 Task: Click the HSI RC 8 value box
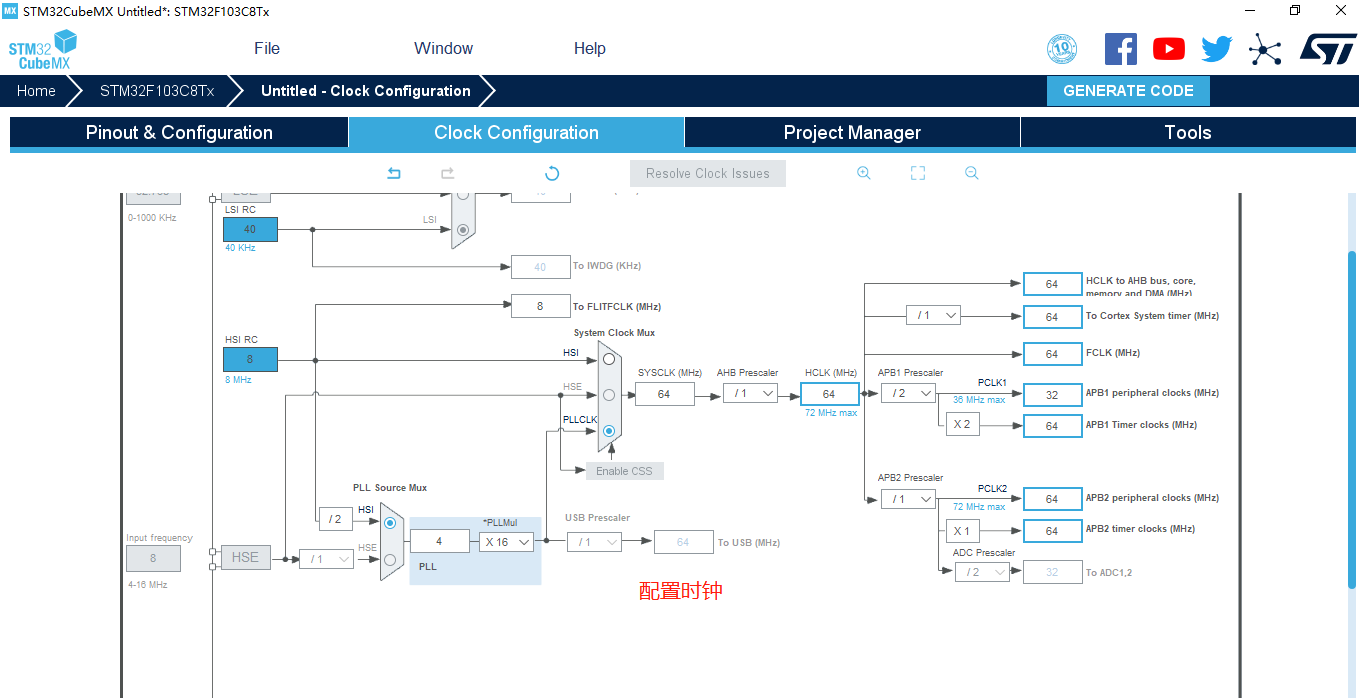(250, 359)
